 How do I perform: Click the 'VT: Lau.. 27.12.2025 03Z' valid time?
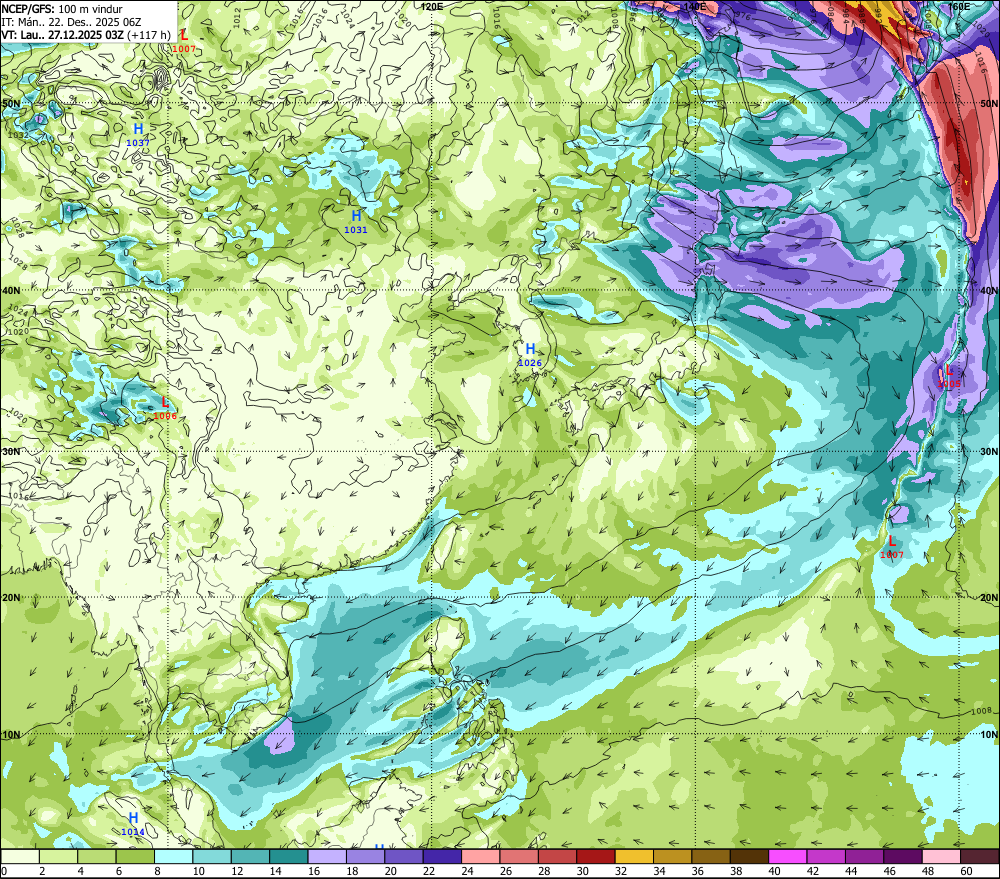coord(62,34)
